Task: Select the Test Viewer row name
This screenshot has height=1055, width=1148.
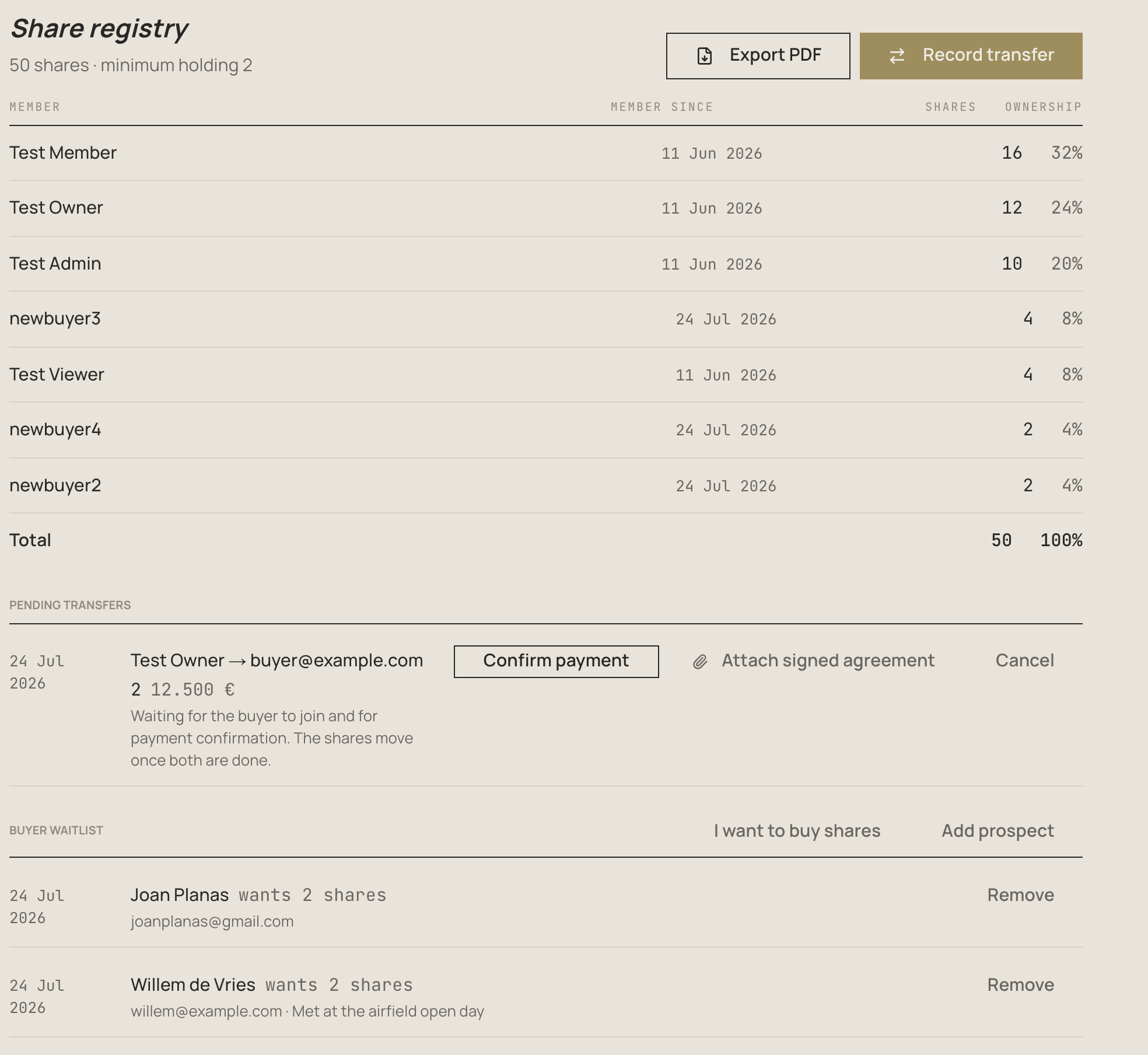Action: (57, 375)
